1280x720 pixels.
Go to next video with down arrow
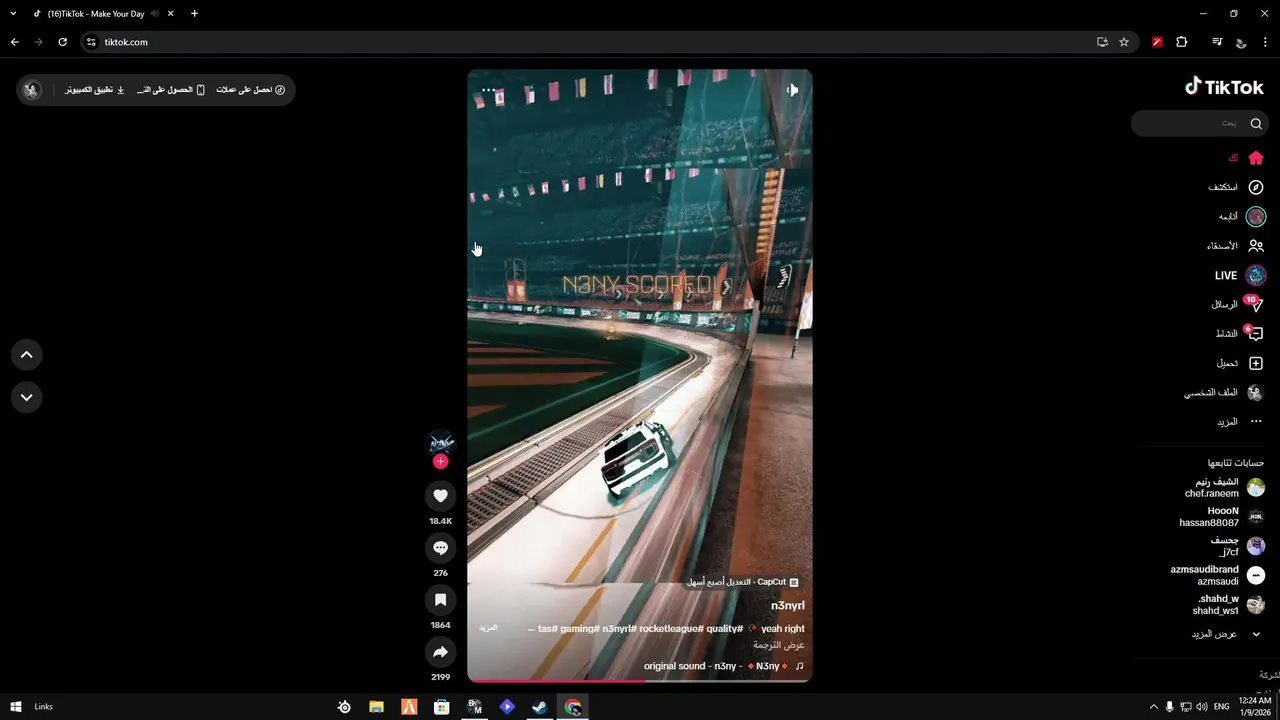27,397
